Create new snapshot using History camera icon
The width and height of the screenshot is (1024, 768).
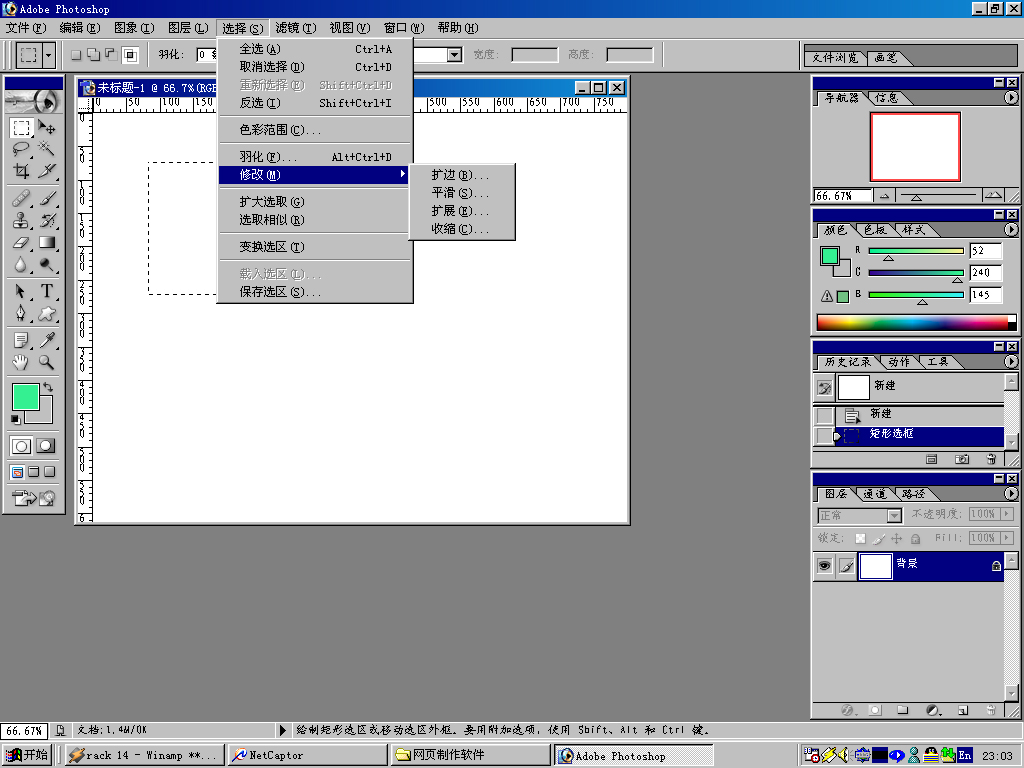pyautogui.click(x=961, y=459)
